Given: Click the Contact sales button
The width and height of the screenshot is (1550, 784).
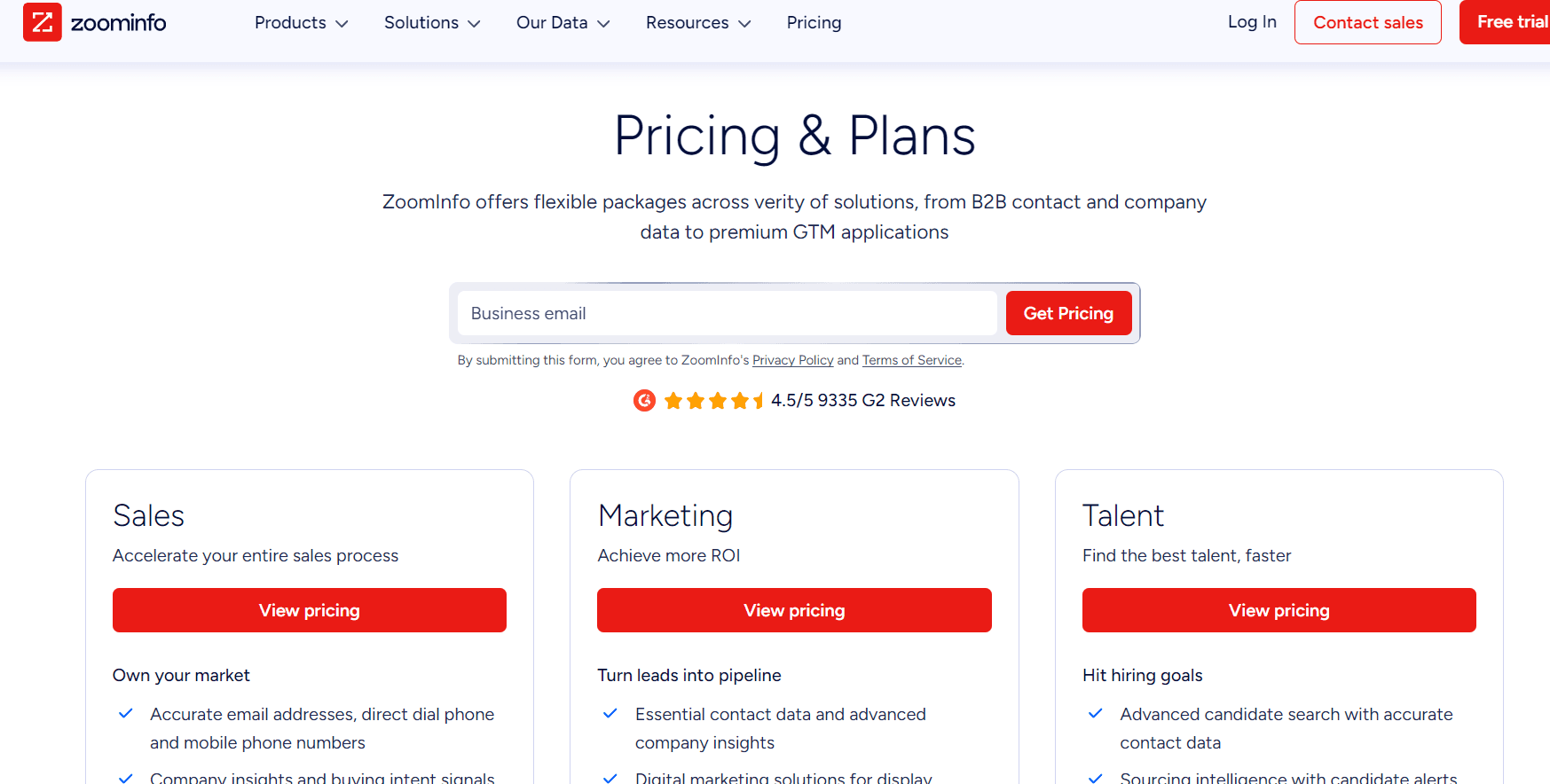Looking at the screenshot, I should pyautogui.click(x=1367, y=22).
